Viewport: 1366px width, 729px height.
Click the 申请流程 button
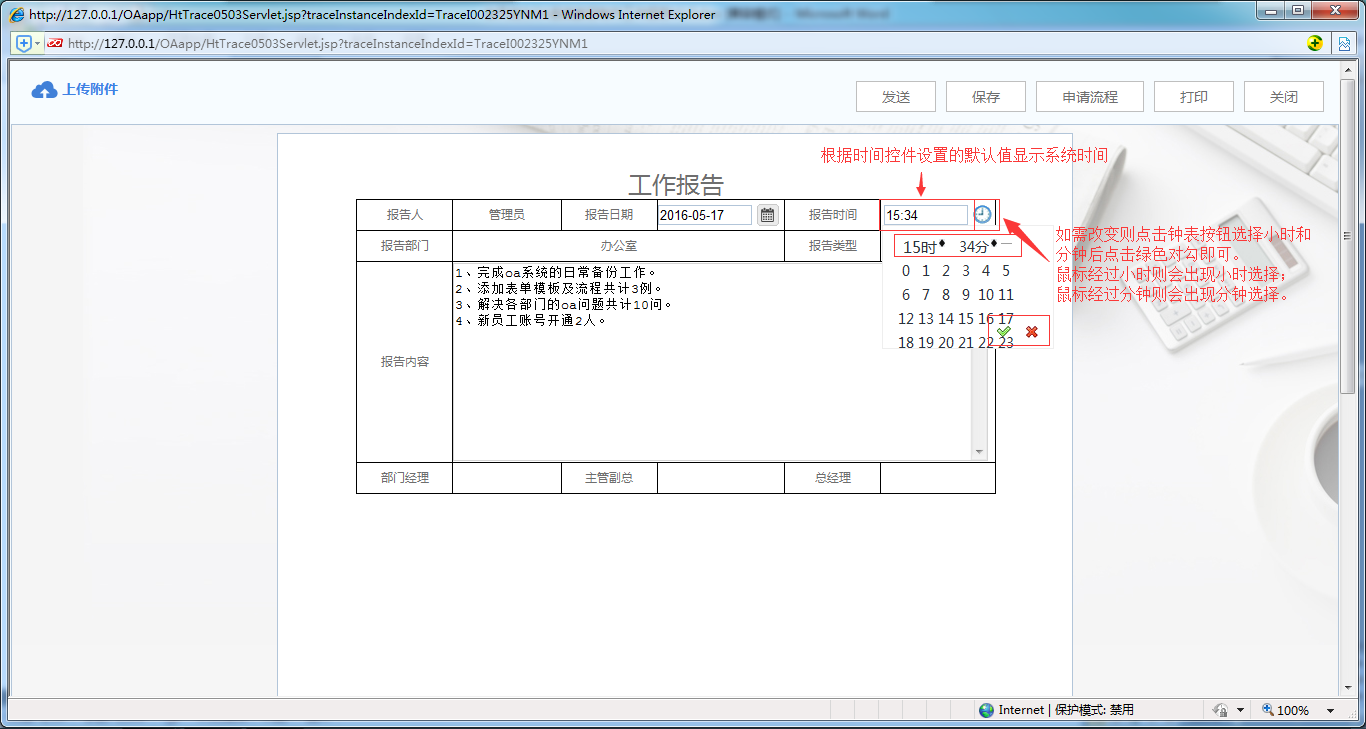[1089, 96]
